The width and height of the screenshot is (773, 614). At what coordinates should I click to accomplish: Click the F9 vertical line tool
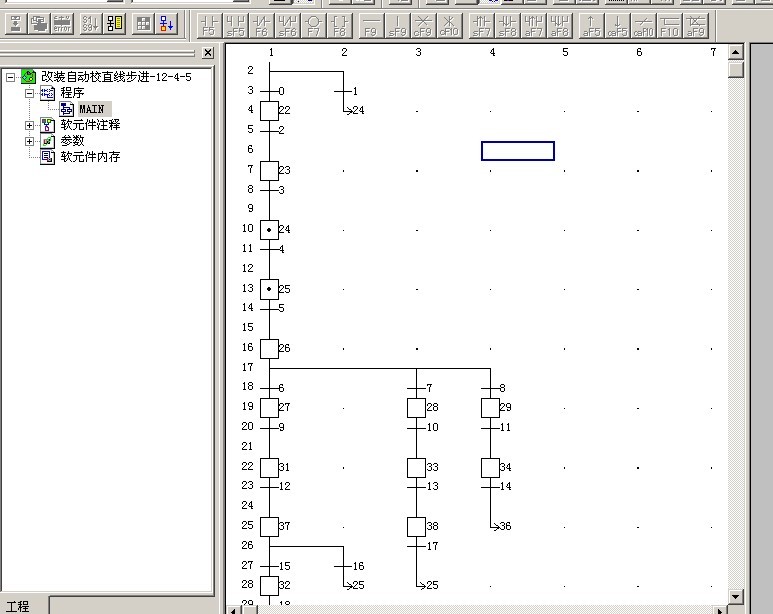[x=370, y=23]
